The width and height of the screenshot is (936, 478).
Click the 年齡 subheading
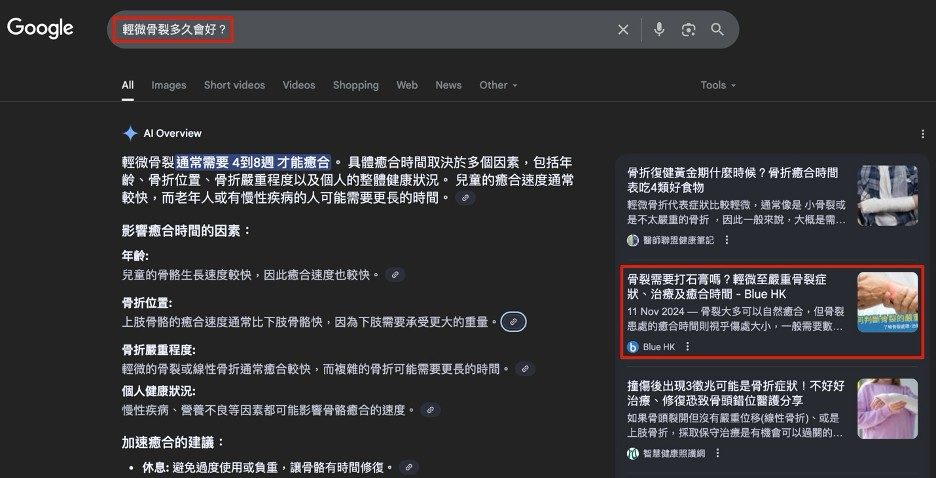pyautogui.click(x=135, y=256)
